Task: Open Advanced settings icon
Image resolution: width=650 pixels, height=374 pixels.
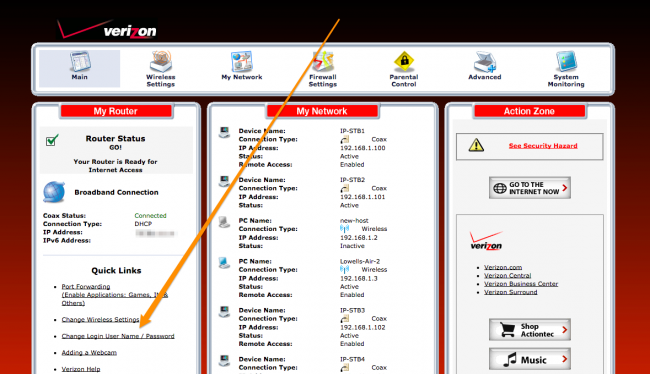Action: [x=485, y=62]
